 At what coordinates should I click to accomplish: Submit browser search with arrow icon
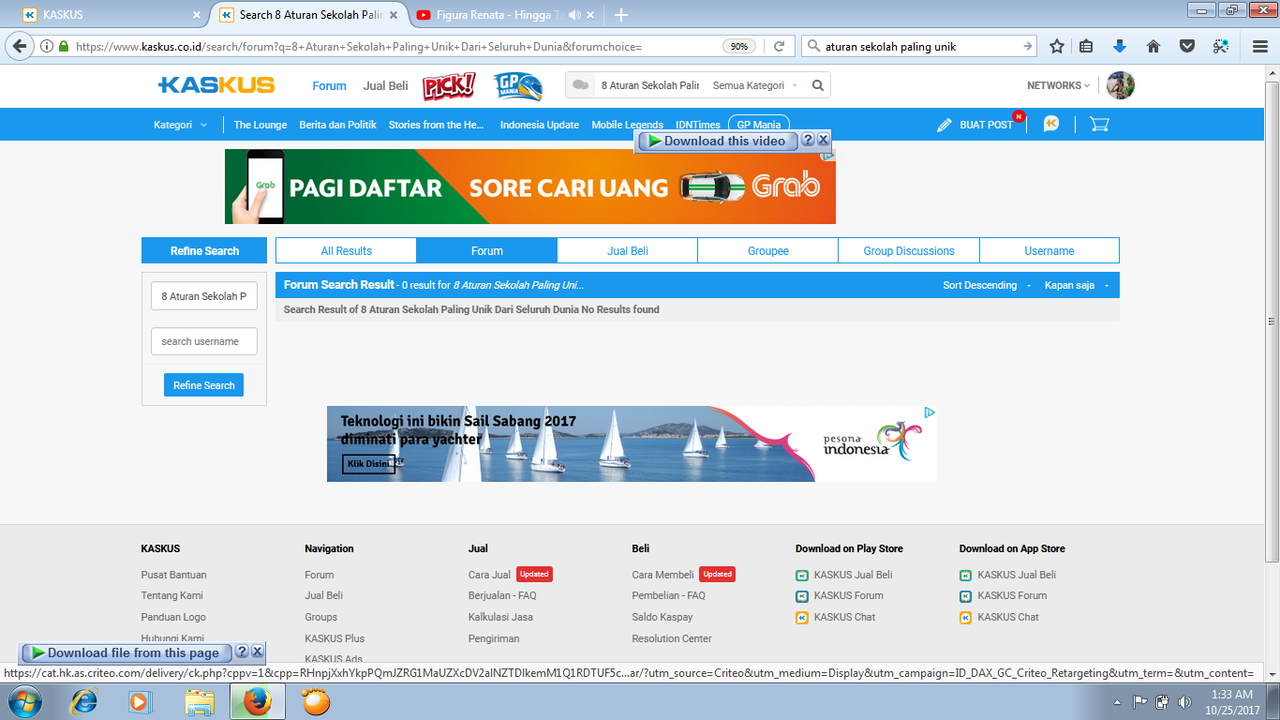click(1027, 46)
